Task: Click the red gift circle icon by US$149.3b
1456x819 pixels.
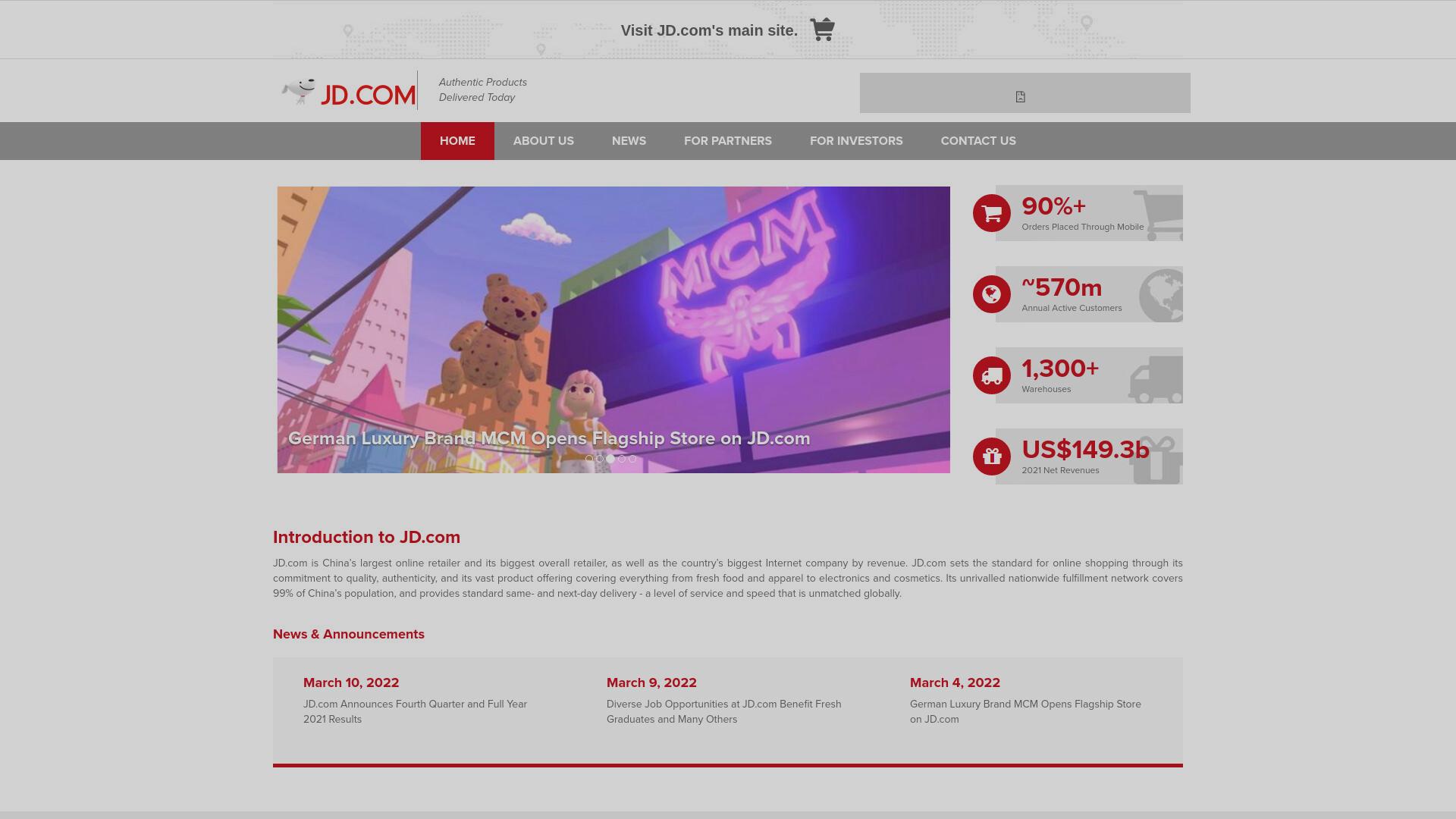Action: (992, 457)
